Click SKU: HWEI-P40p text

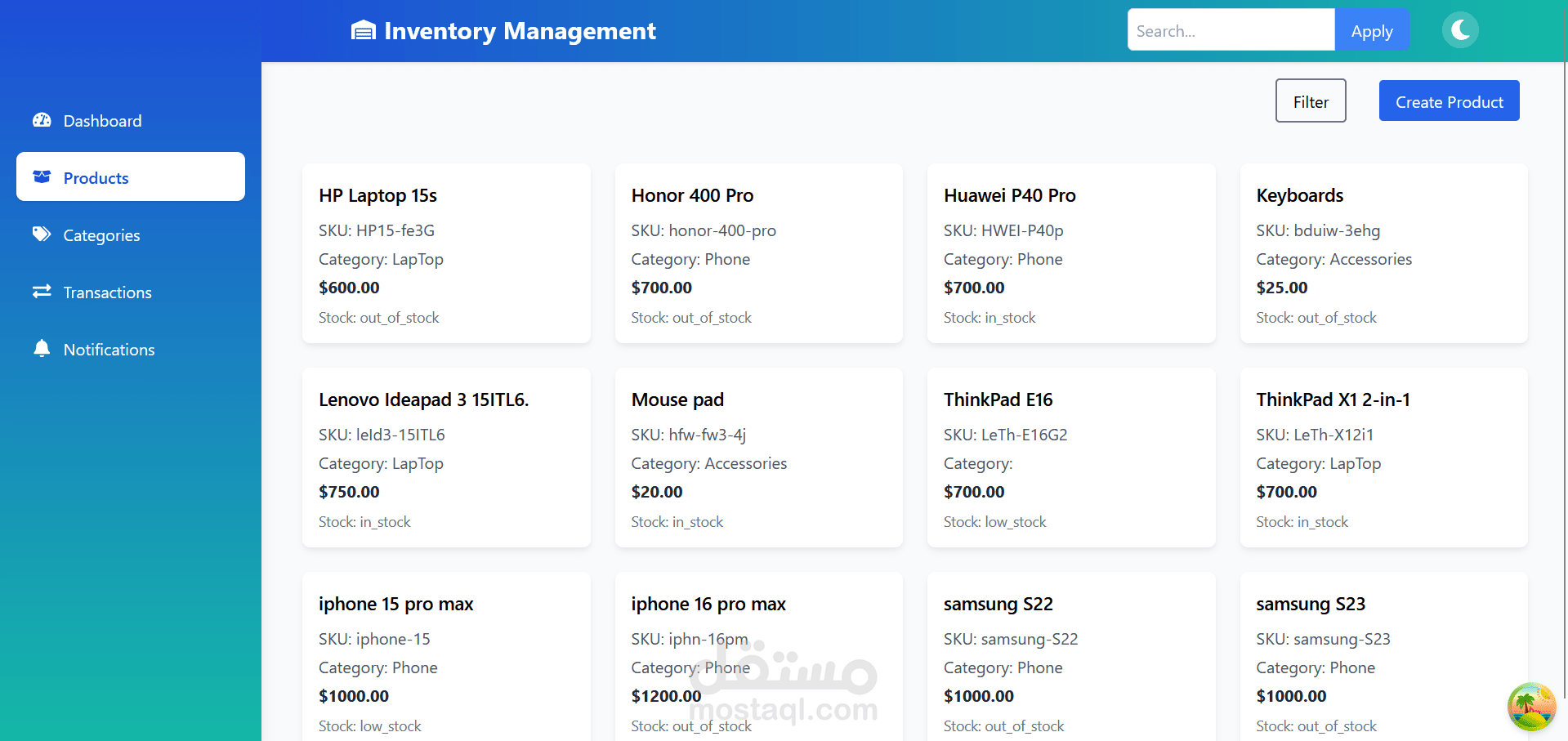1003,230
